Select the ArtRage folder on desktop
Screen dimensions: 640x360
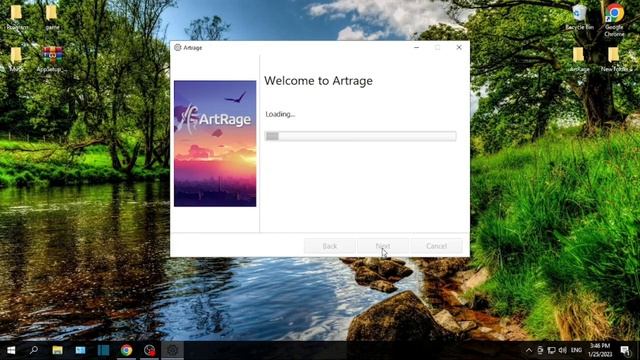pos(579,60)
